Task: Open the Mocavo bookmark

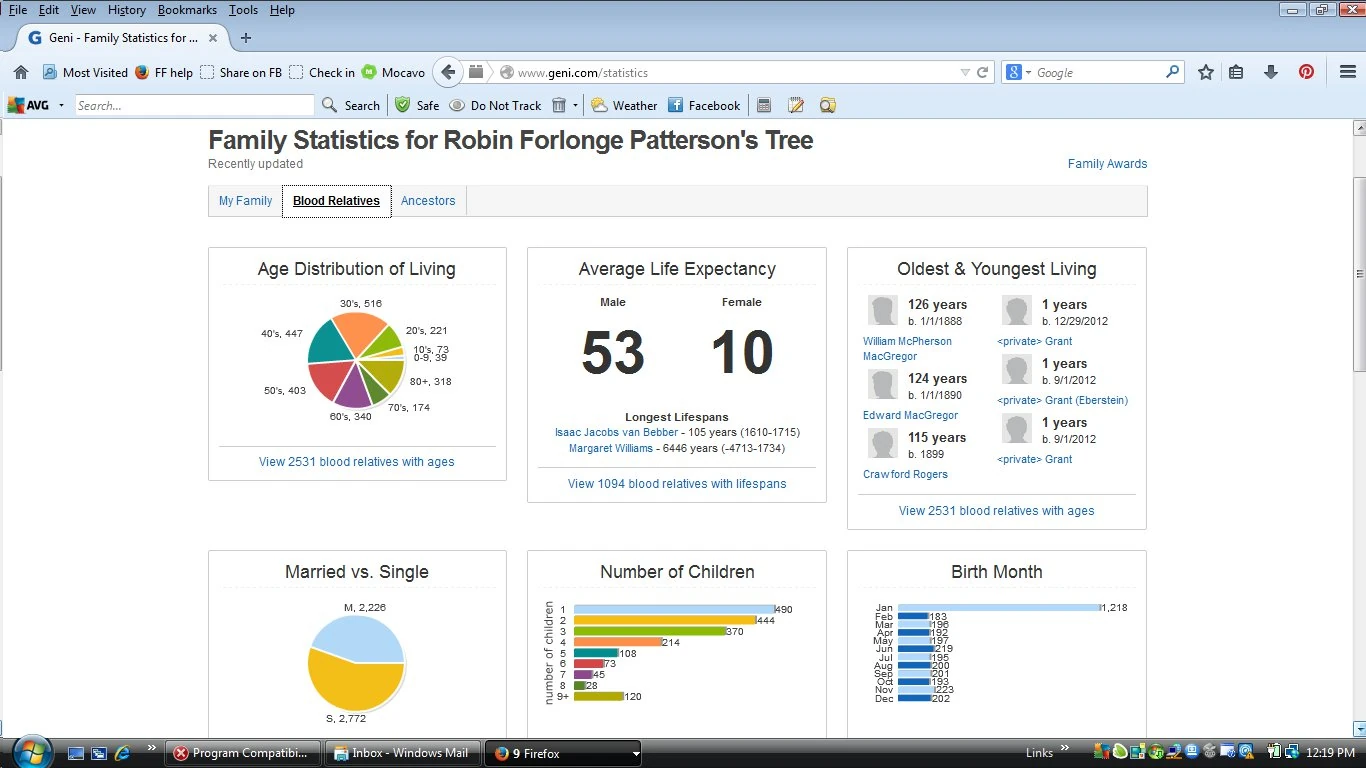Action: coord(393,72)
